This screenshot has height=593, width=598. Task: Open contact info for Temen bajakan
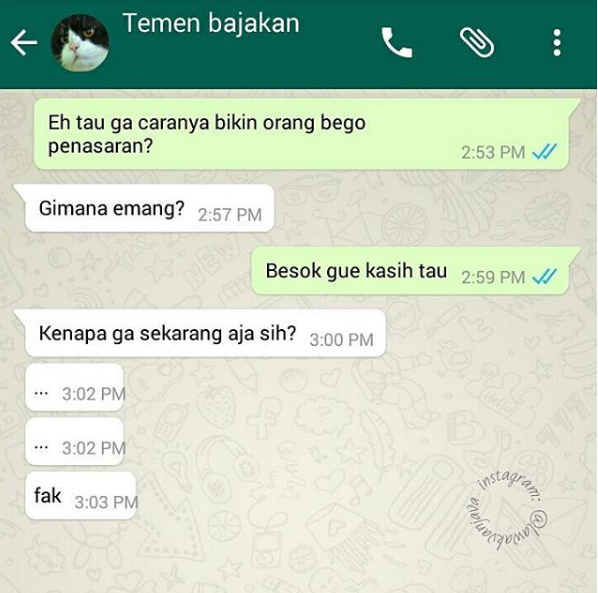(x=211, y=23)
